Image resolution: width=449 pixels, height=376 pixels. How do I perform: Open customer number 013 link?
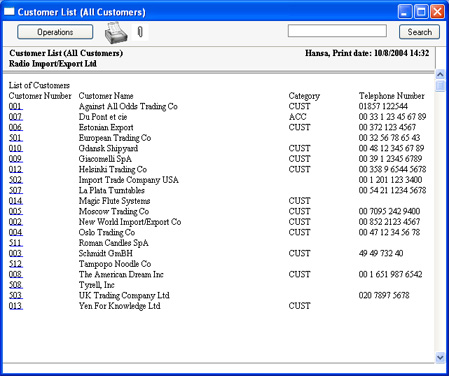click(x=16, y=306)
